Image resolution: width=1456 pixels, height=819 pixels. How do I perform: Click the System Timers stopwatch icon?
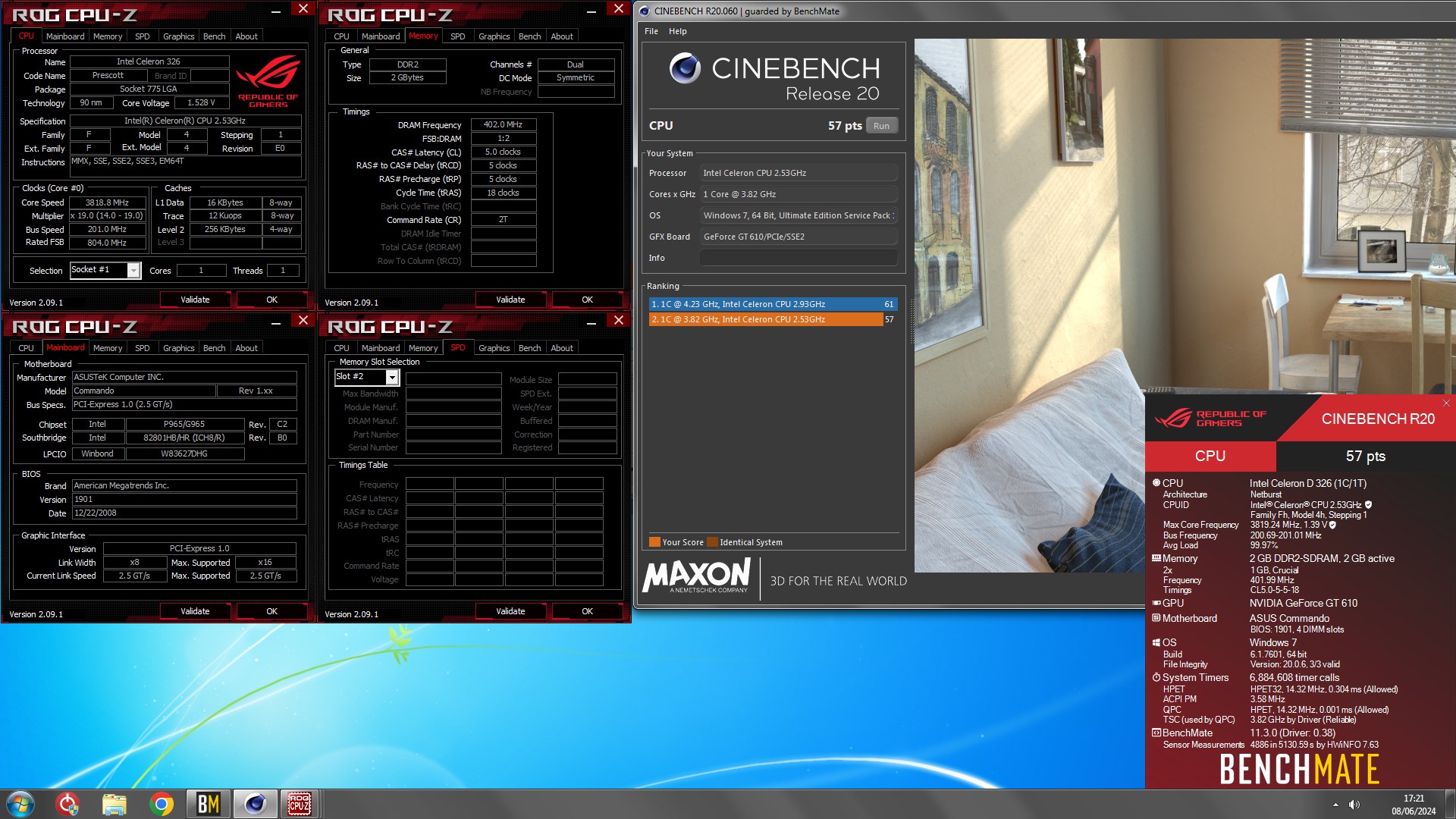1156,677
